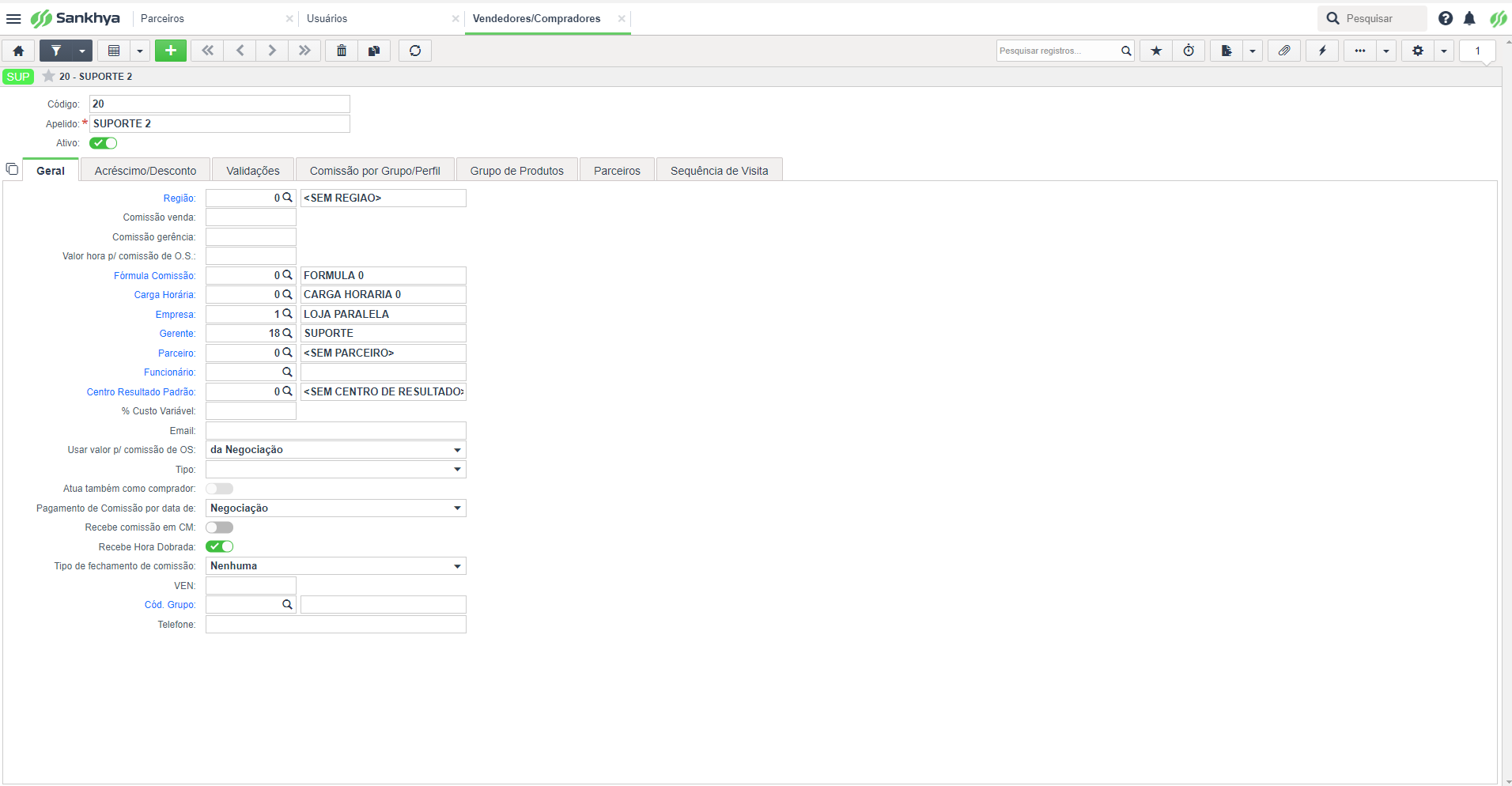Switch to the Parceiros top tab
Screen dimensions: 1512x786
coord(162,18)
